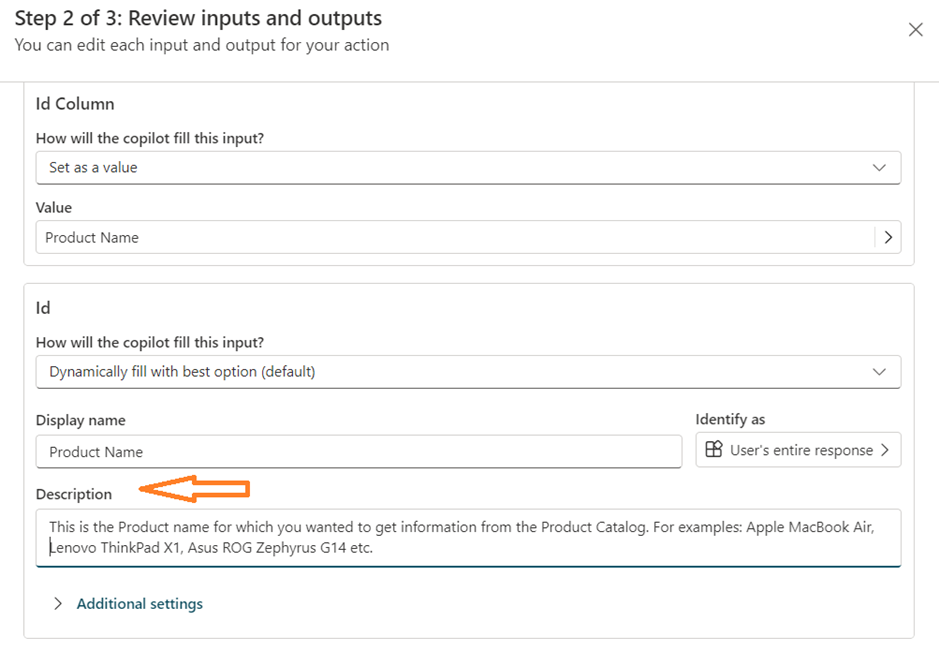Click the right arrow in the Value field

(887, 237)
